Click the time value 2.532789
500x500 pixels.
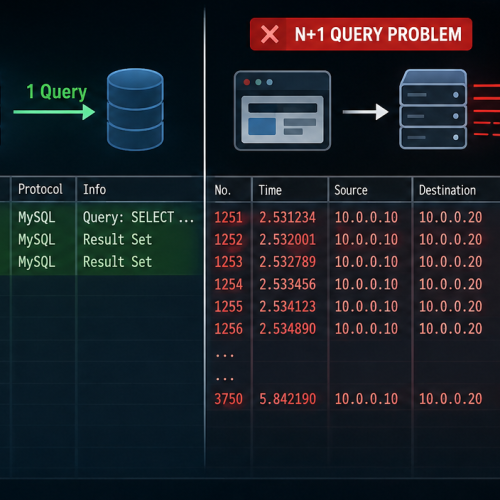point(287,262)
